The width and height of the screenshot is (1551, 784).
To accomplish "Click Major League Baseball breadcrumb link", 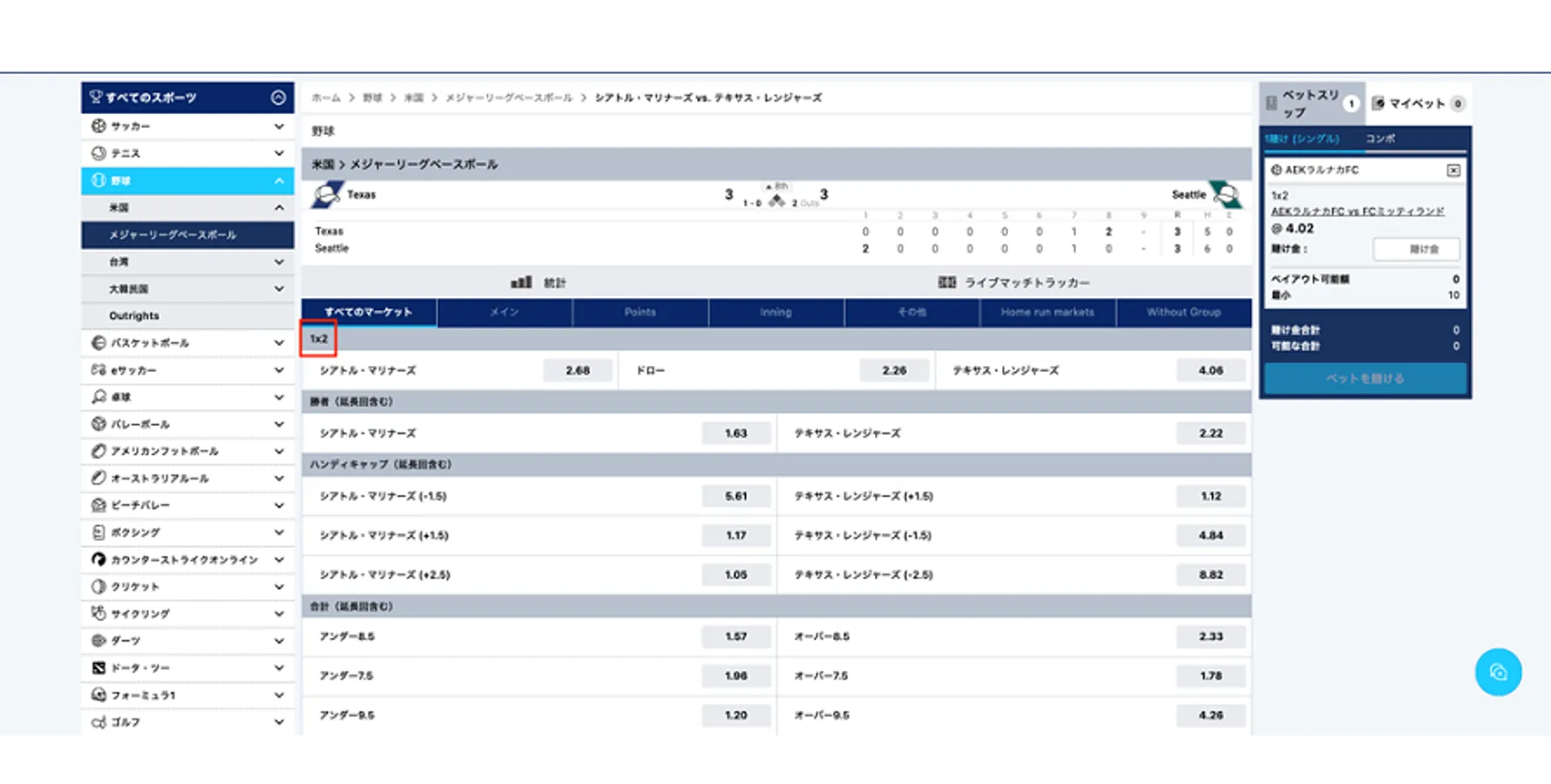I will pyautogui.click(x=509, y=98).
